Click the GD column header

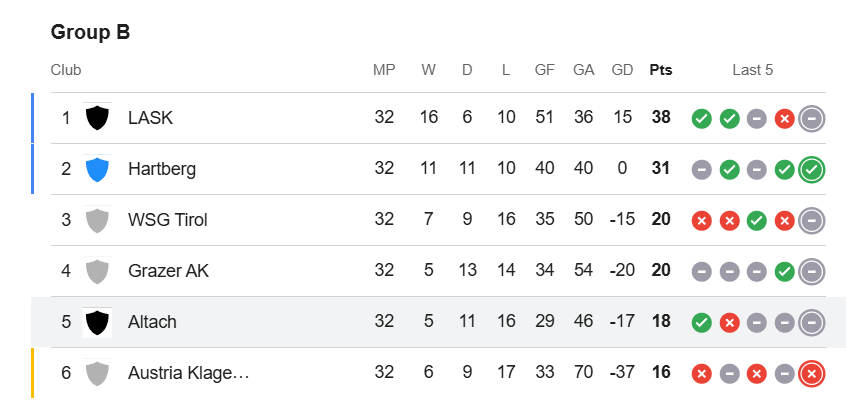tap(622, 70)
